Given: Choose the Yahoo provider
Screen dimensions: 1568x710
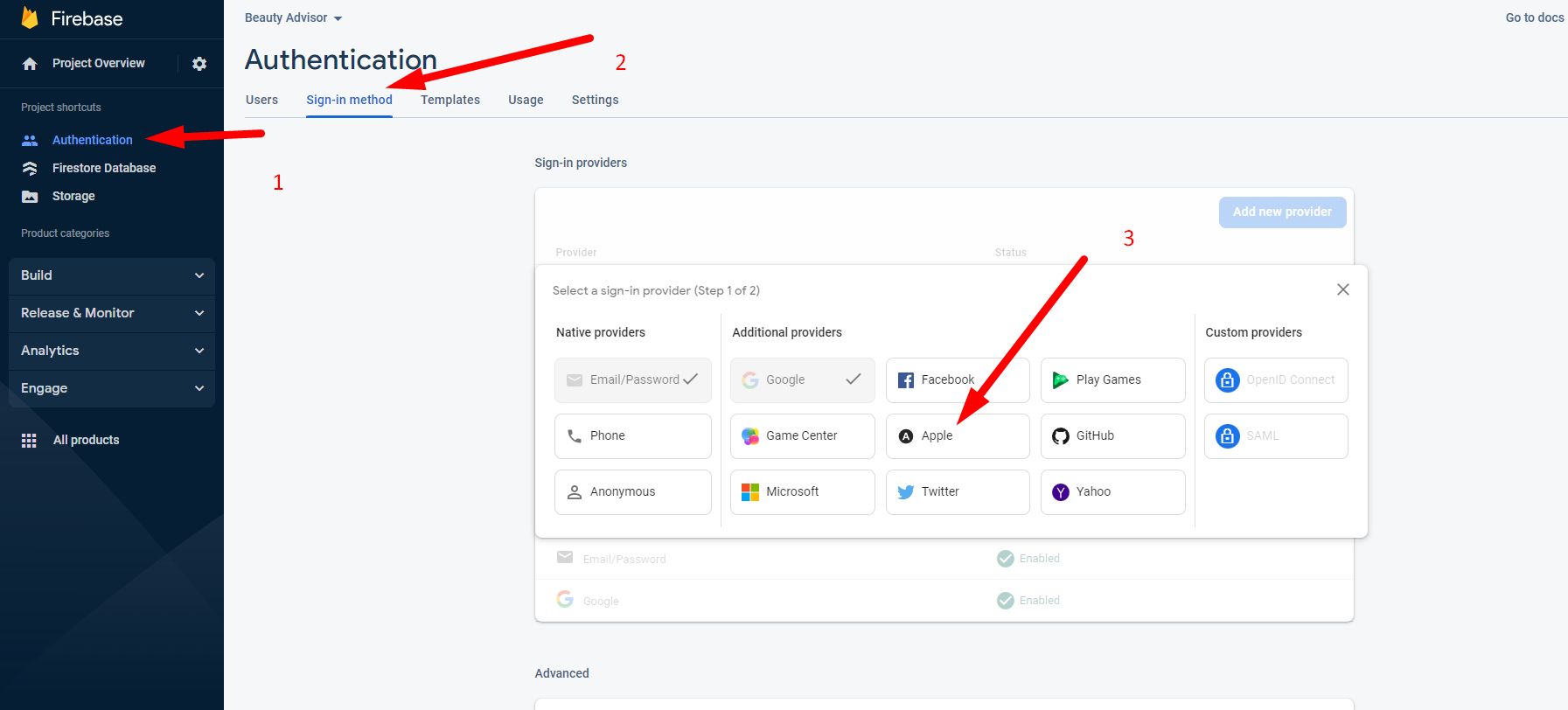Looking at the screenshot, I should pyautogui.click(x=1112, y=492).
